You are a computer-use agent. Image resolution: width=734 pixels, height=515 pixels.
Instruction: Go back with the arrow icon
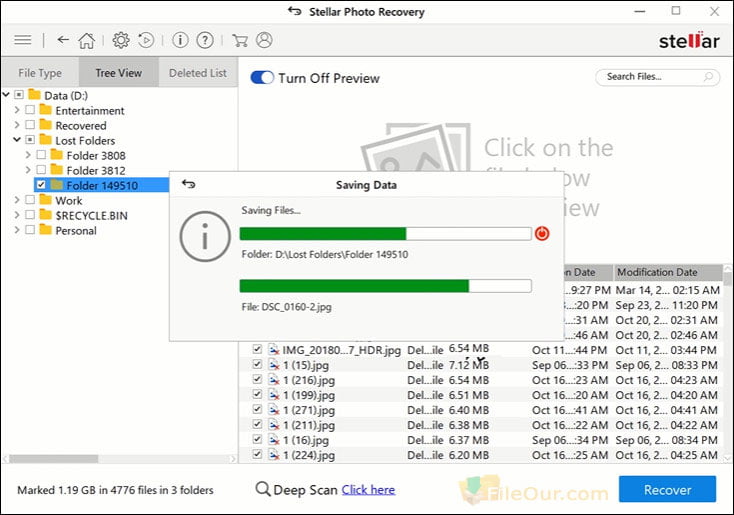point(63,40)
